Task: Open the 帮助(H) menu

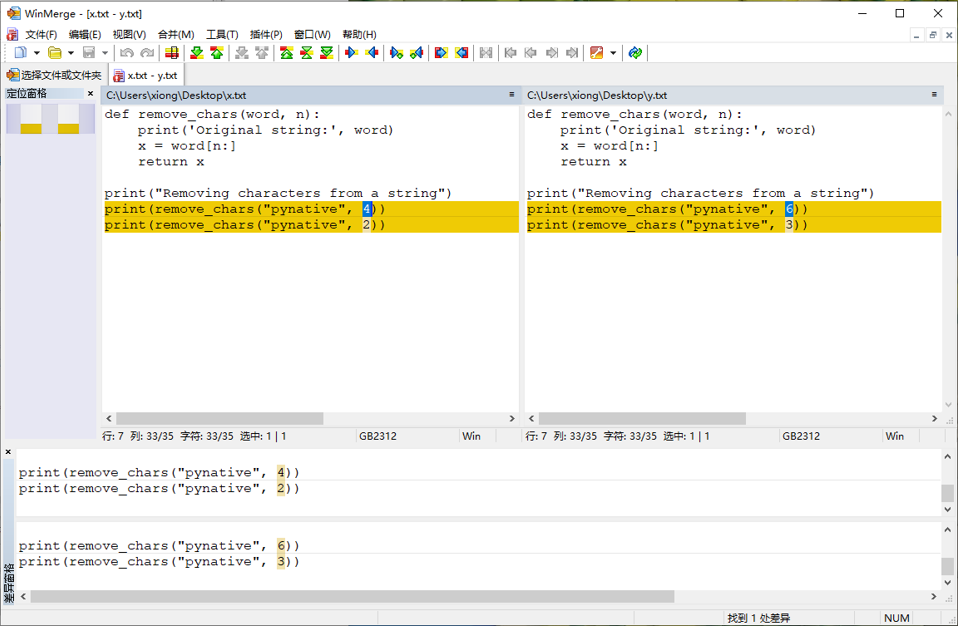Action: pyautogui.click(x=359, y=35)
